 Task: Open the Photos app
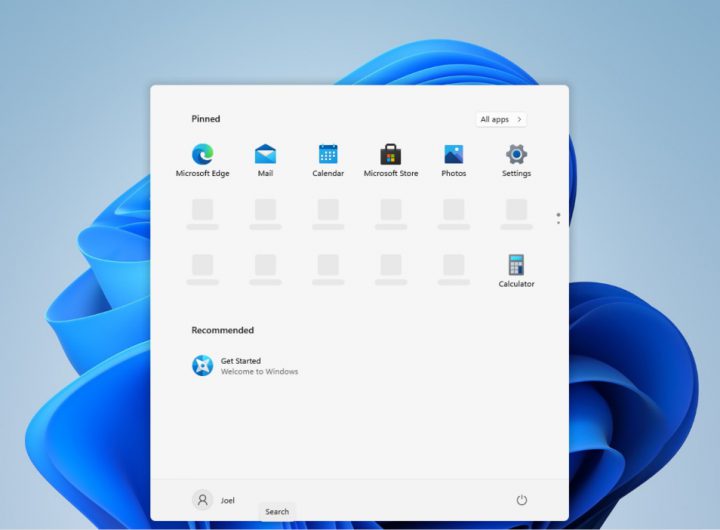(454, 155)
